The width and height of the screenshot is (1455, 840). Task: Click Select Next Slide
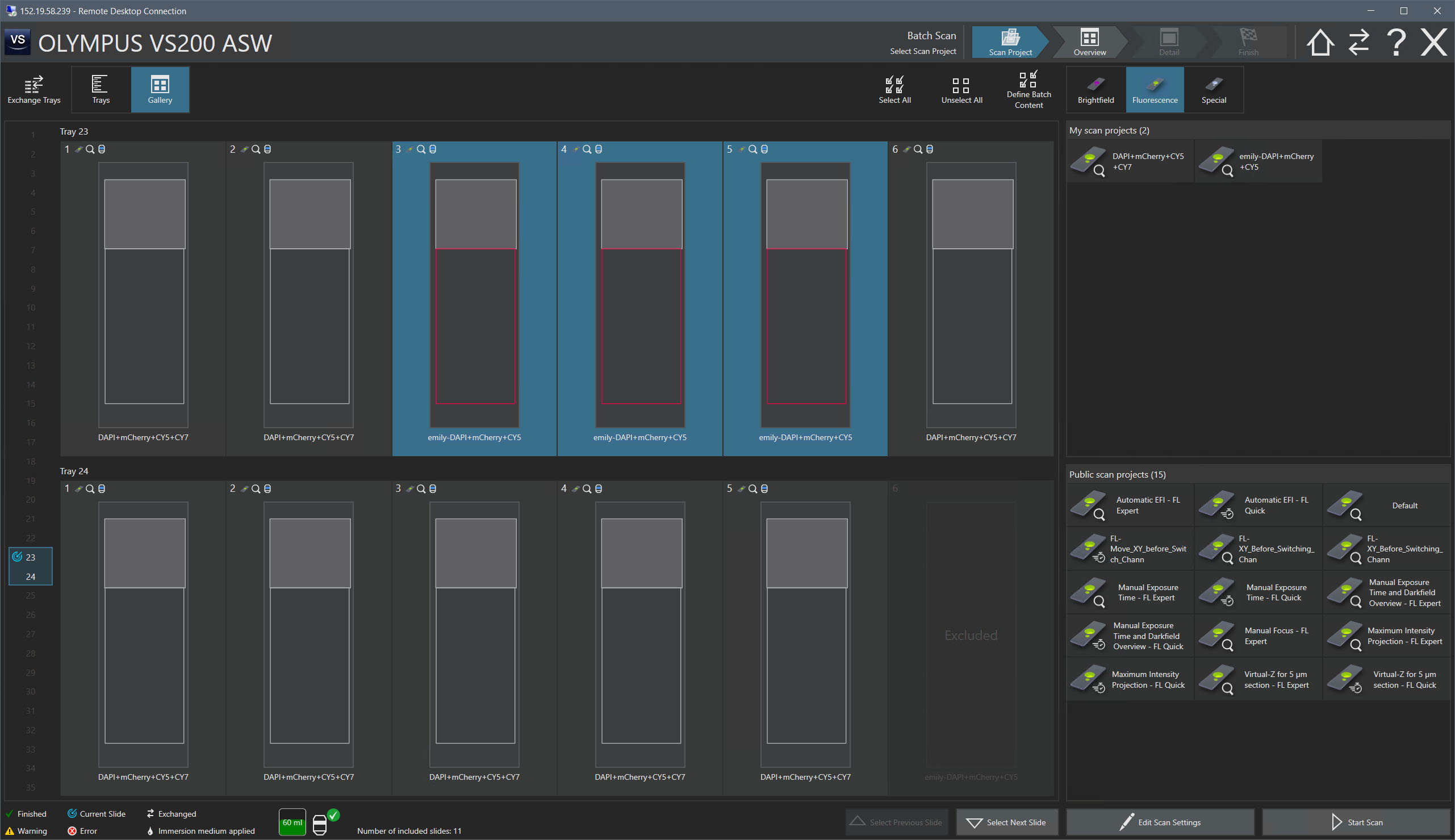1006,822
